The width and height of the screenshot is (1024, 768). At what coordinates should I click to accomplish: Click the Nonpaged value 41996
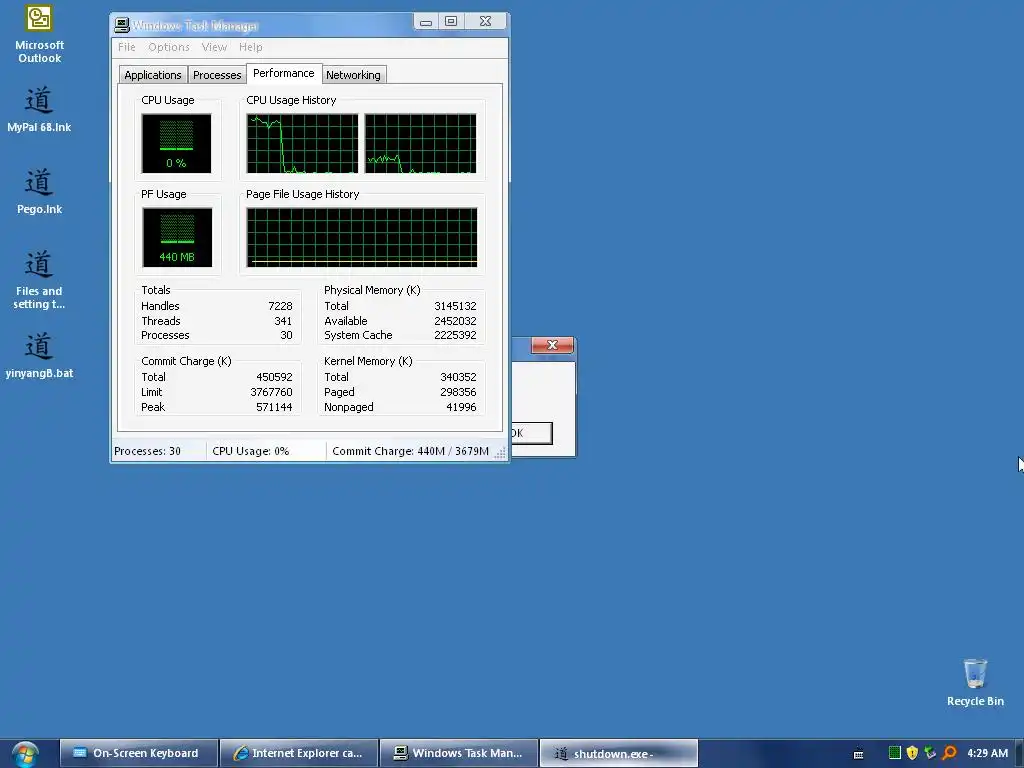461,408
